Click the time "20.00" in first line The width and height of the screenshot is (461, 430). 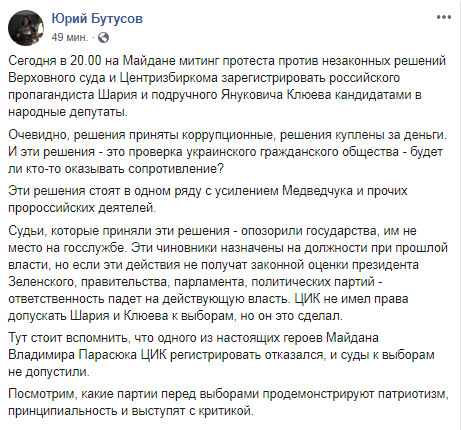tap(85, 61)
